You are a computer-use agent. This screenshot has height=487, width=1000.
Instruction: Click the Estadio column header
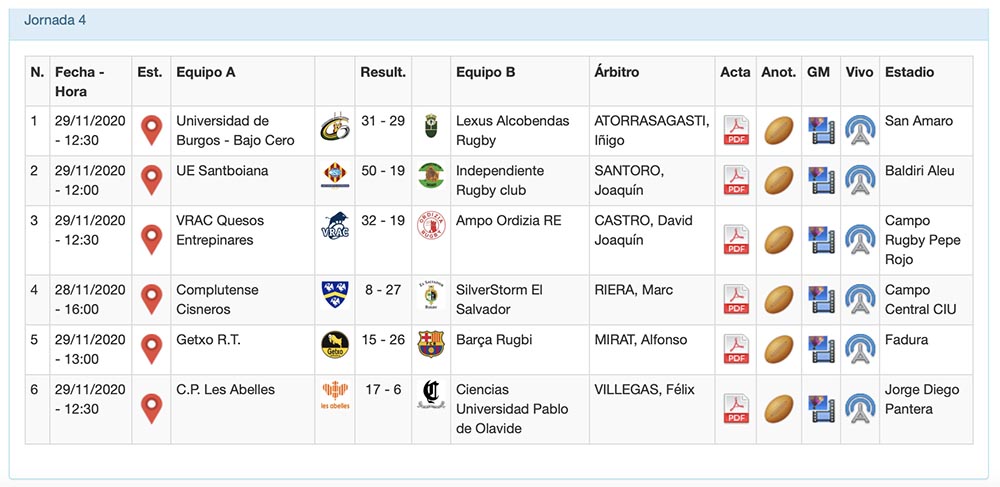909,72
